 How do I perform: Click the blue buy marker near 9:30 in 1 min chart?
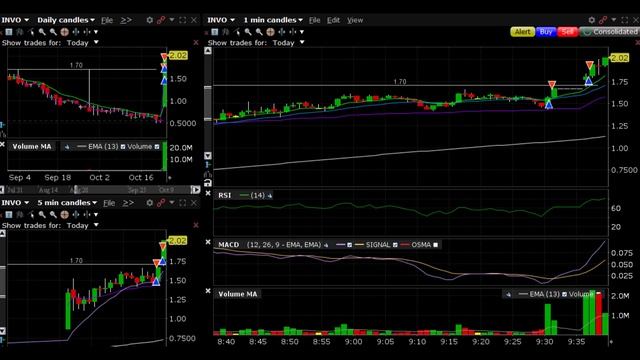[549, 105]
